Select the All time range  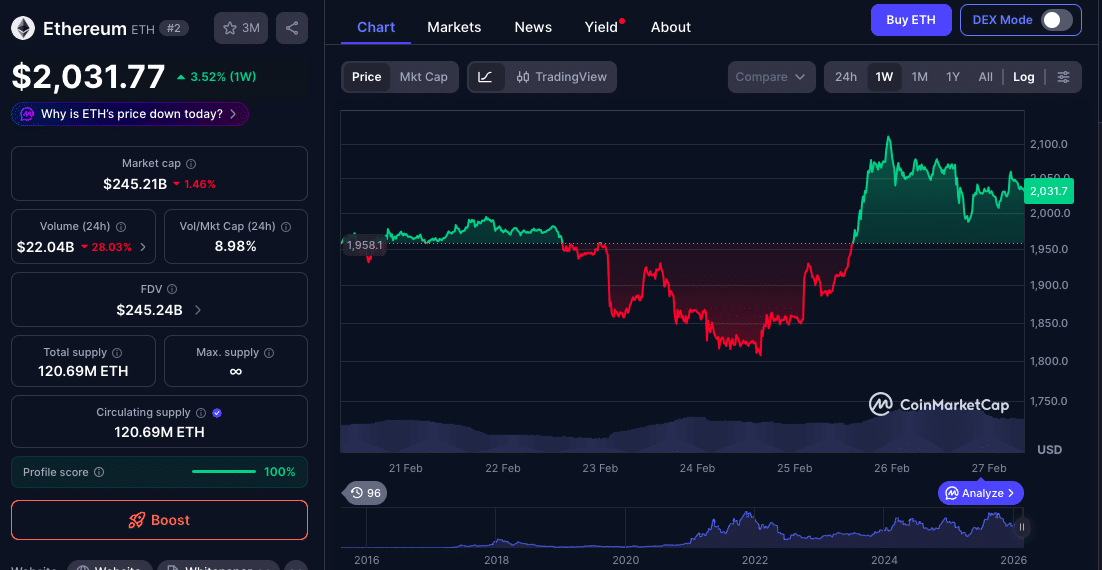985,77
